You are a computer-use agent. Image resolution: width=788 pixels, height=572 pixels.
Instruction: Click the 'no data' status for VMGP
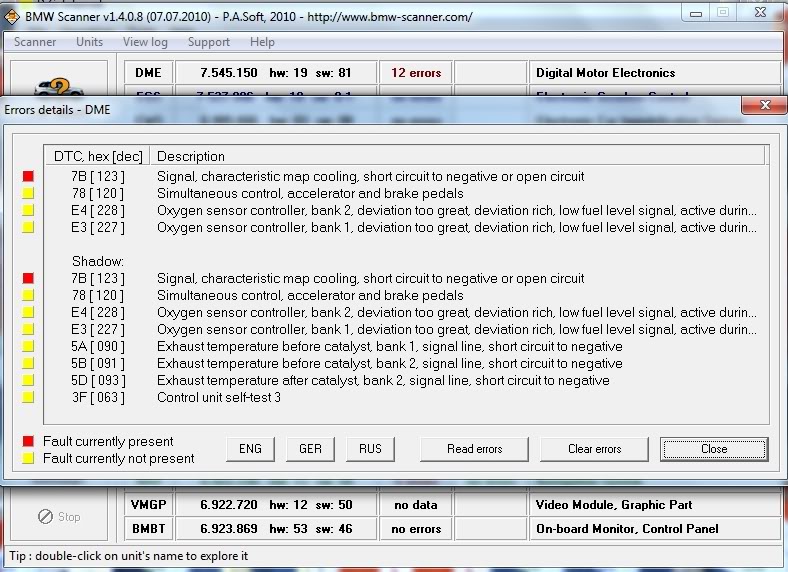pyautogui.click(x=416, y=505)
